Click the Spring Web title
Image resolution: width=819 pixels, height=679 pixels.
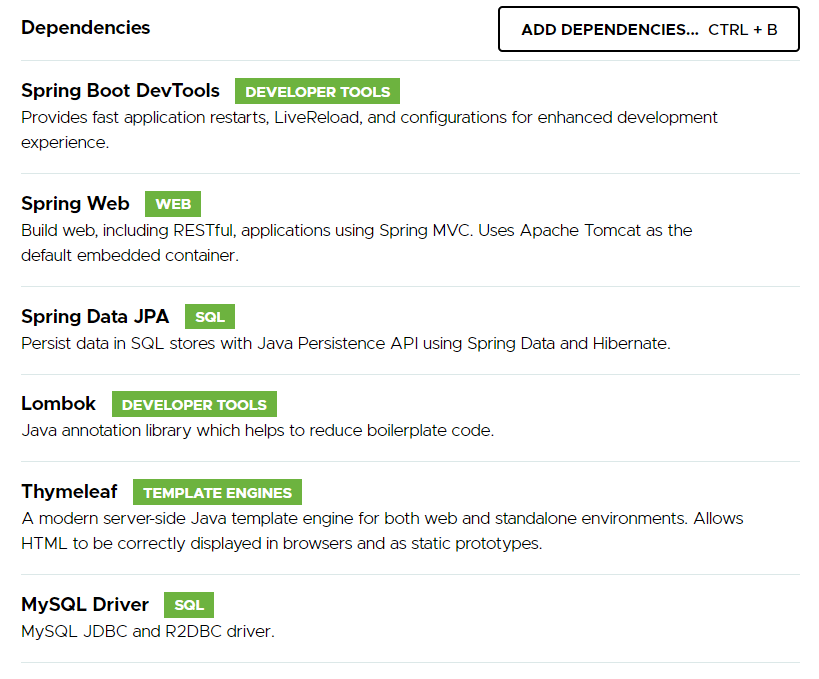[x=75, y=204]
